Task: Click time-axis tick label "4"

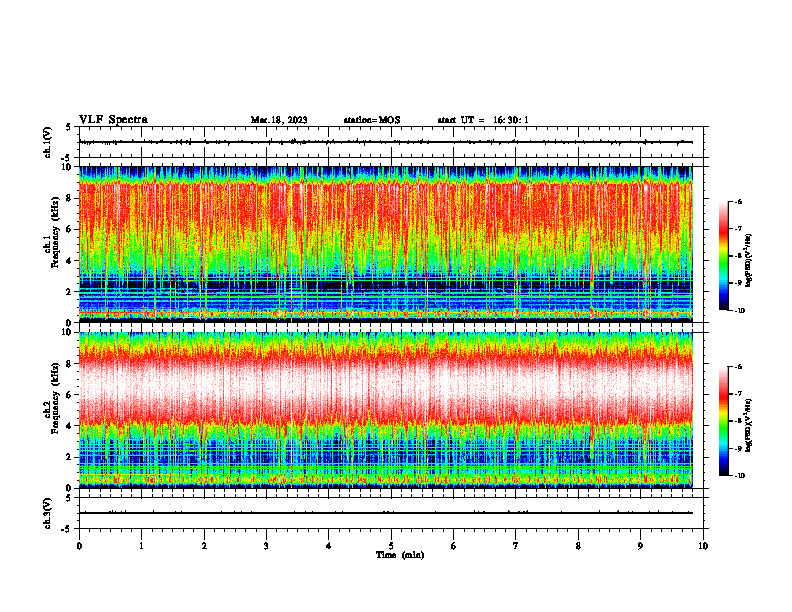Action: tap(329, 546)
